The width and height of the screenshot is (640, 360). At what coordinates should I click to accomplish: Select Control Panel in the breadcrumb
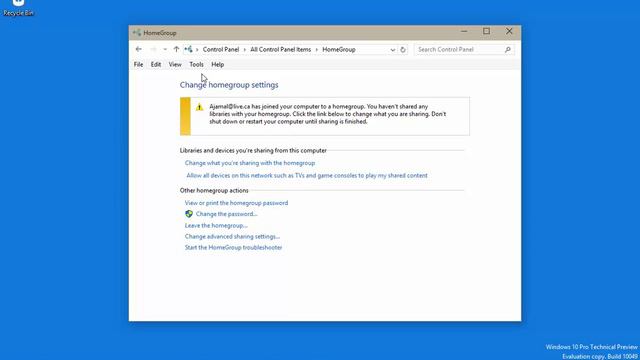[x=221, y=49]
